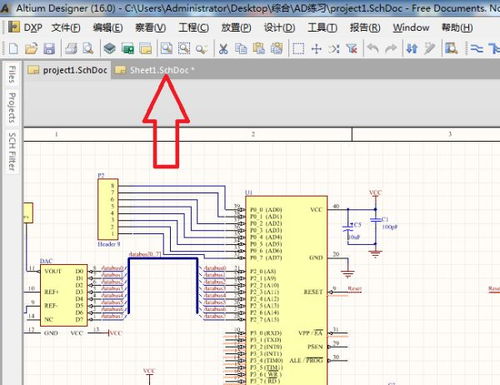Click the Redo arrow icon

pos(391,49)
